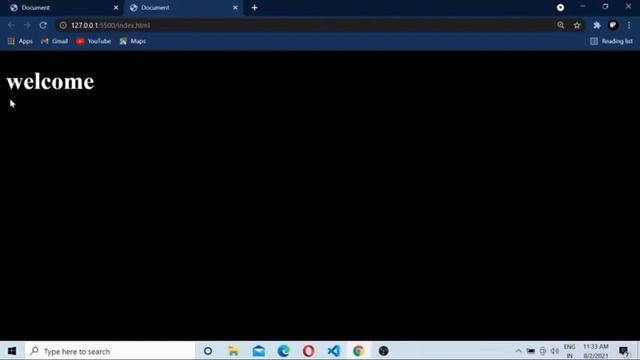Screen dimensions: 640x360
Task: Minimize the Chrome window
Action: pyautogui.click(x=583, y=7)
